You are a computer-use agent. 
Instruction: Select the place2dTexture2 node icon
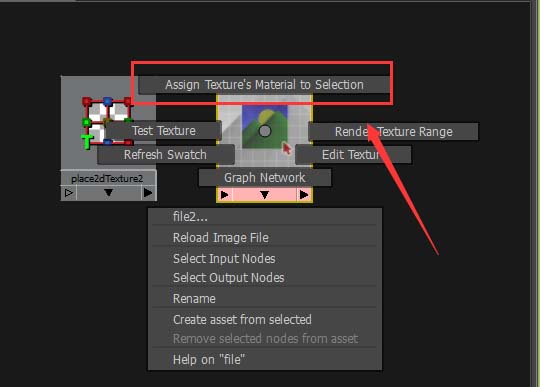(x=107, y=123)
